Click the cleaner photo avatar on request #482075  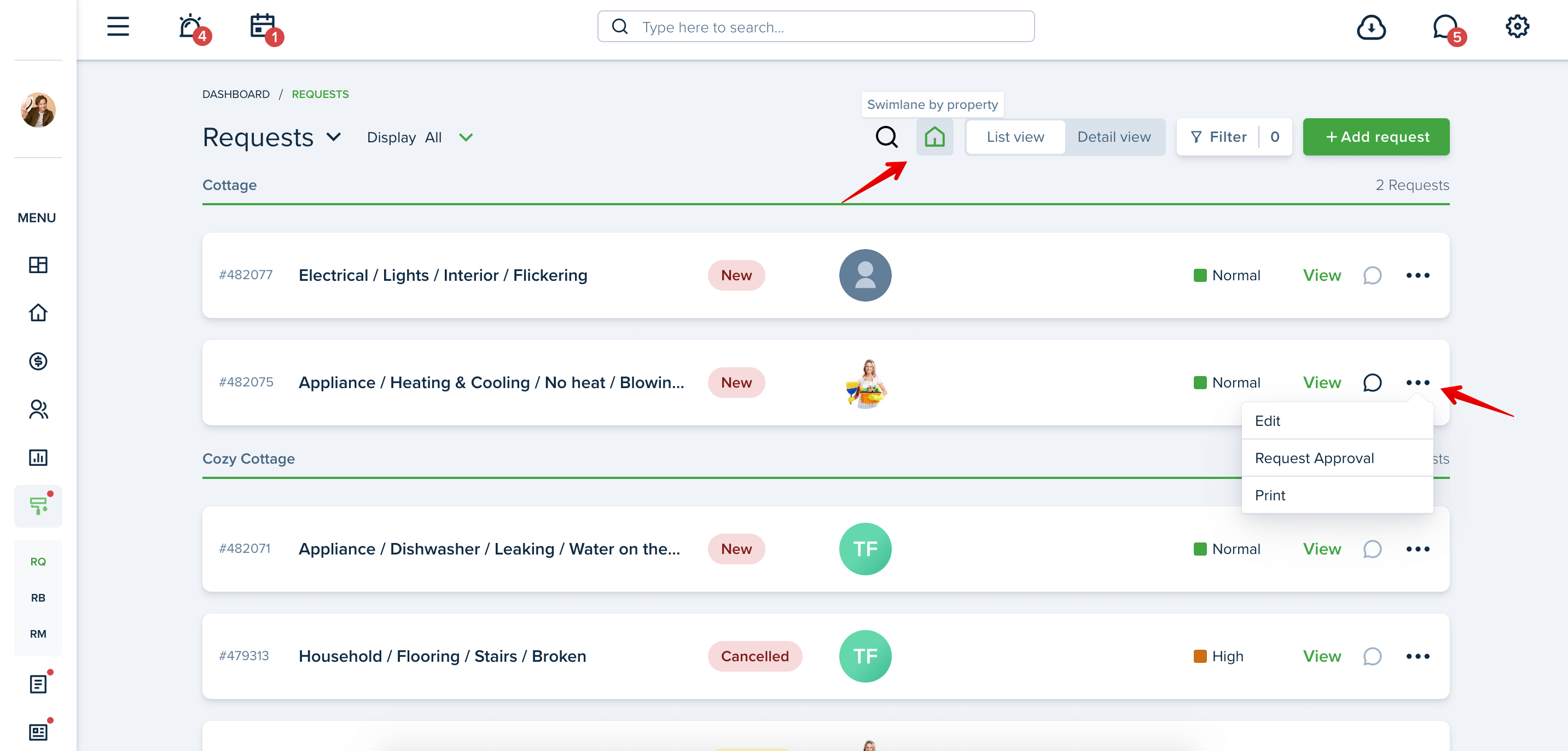pos(867,383)
